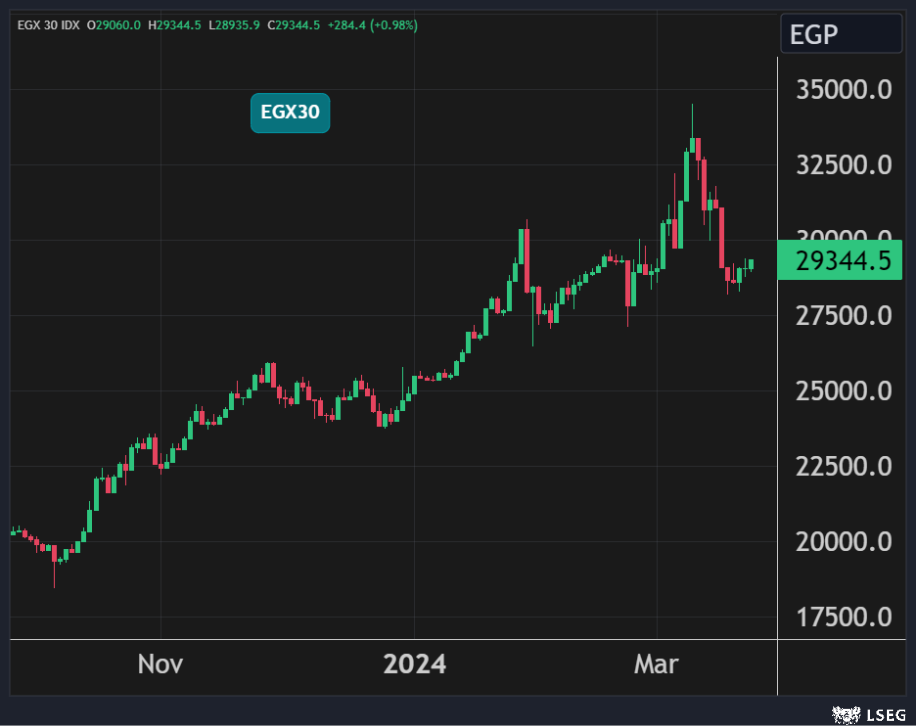Click the 22500.0 price axis label
The height and width of the screenshot is (726, 916).
pos(842,466)
